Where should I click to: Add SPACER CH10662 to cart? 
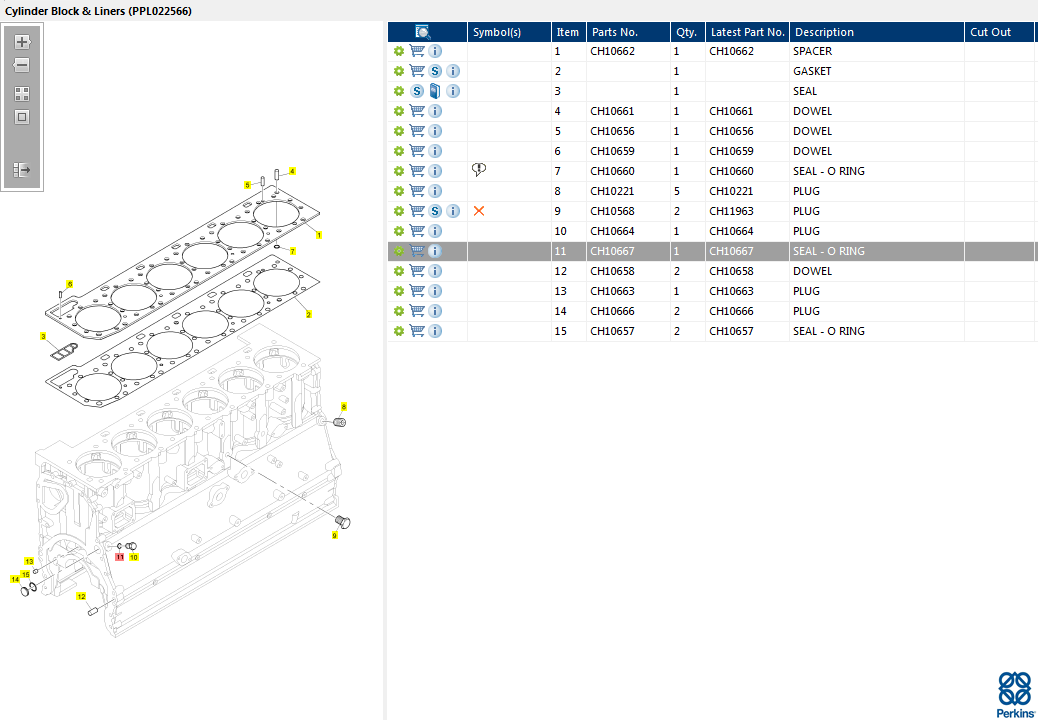(417, 51)
